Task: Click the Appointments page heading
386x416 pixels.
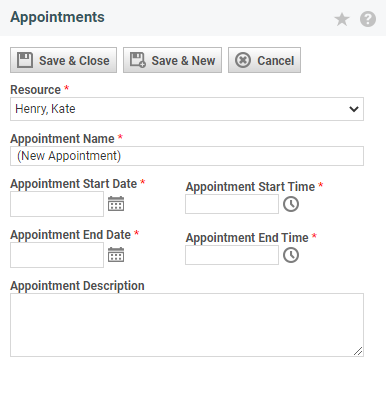Action: (57, 17)
